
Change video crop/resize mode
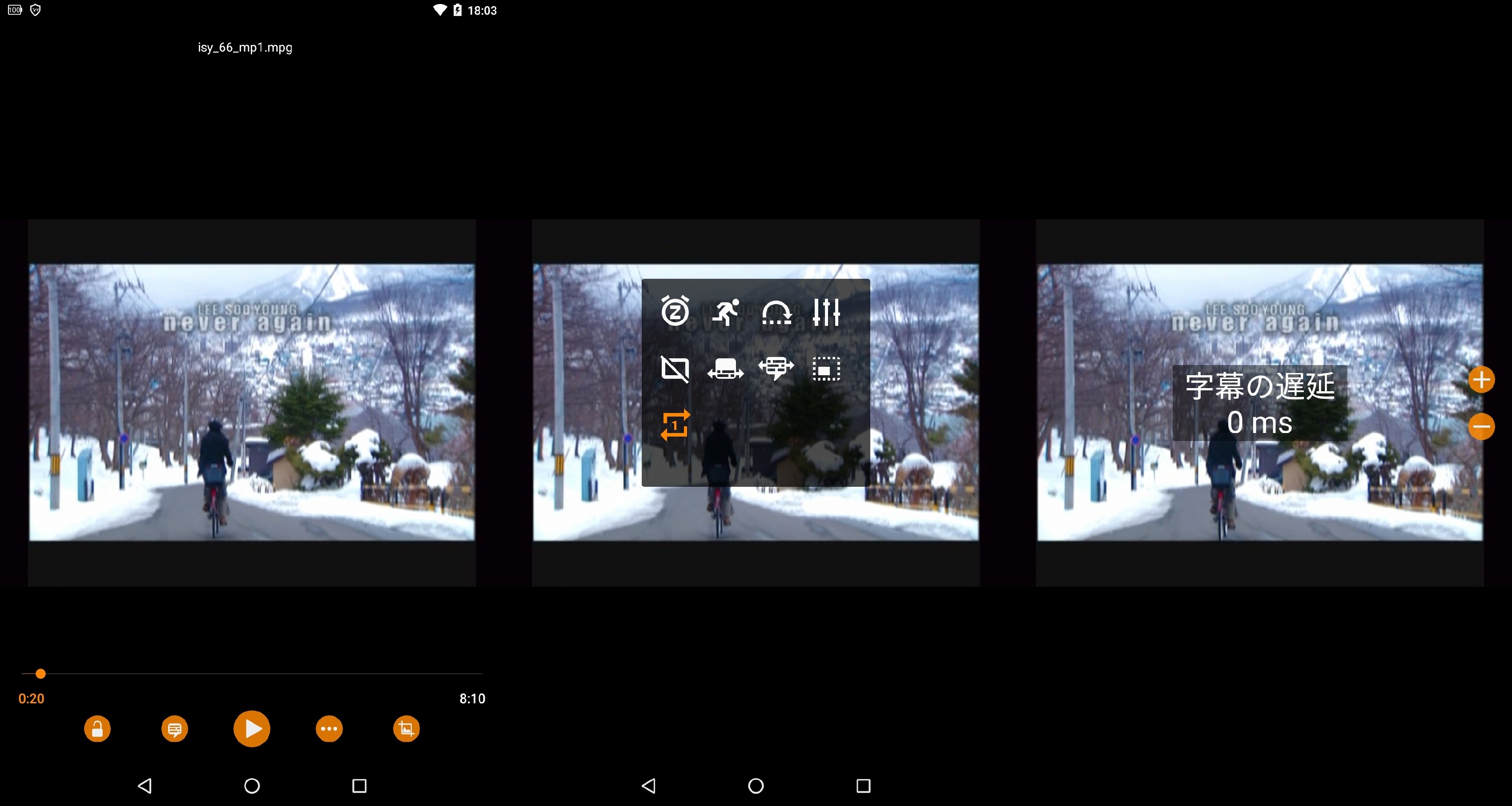point(406,729)
